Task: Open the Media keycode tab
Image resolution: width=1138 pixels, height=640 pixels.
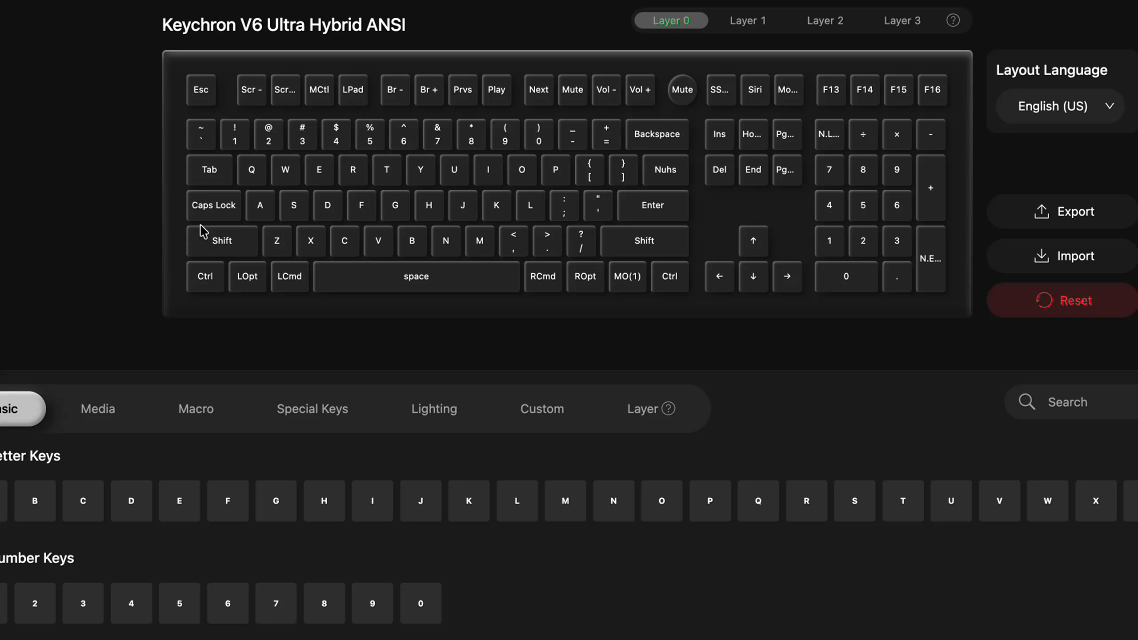Action: tap(98, 409)
